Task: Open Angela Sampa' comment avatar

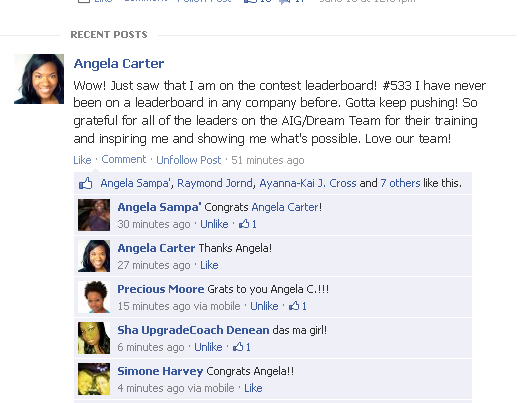Action: coord(94,215)
